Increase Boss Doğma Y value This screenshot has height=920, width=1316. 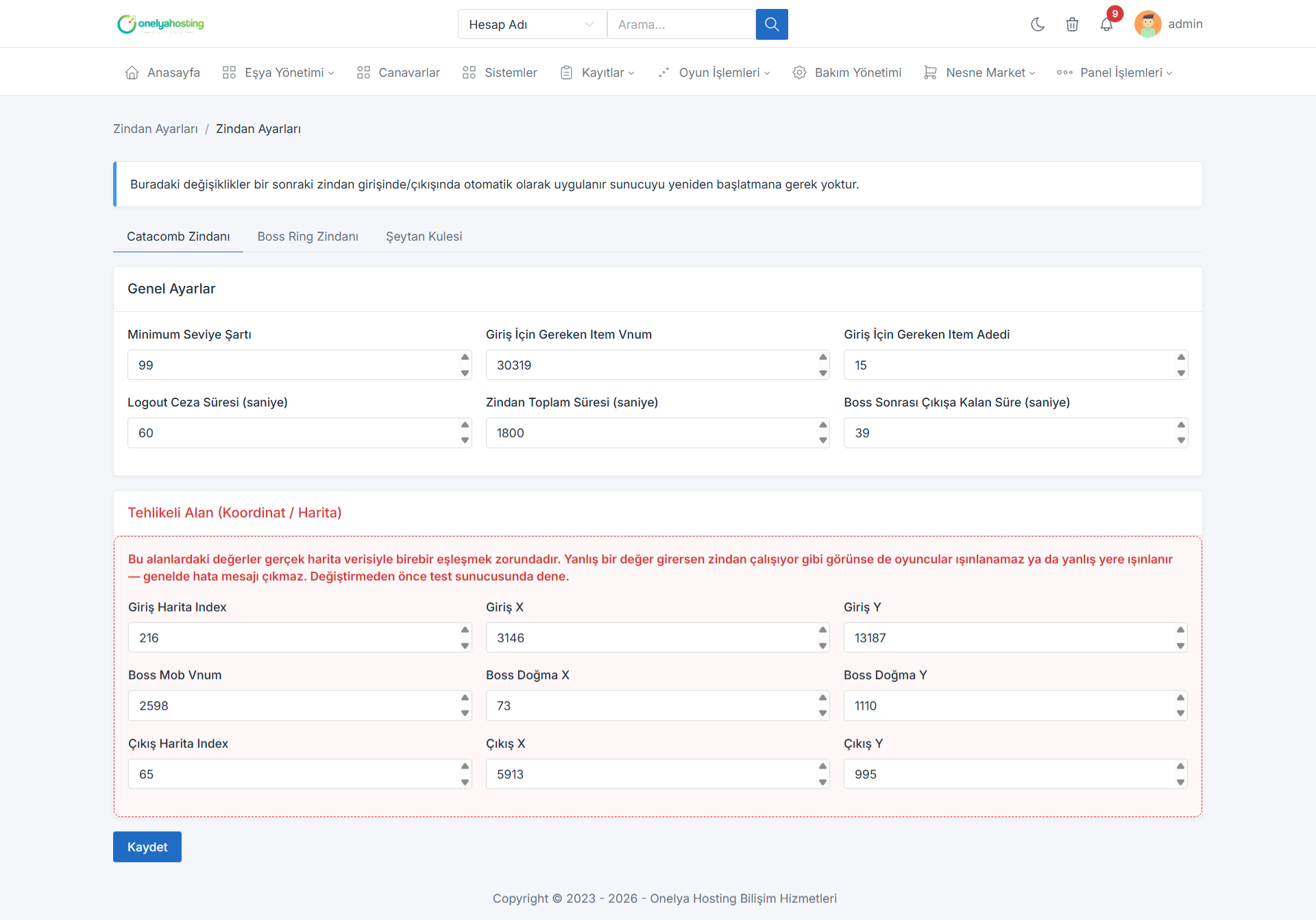1180,698
